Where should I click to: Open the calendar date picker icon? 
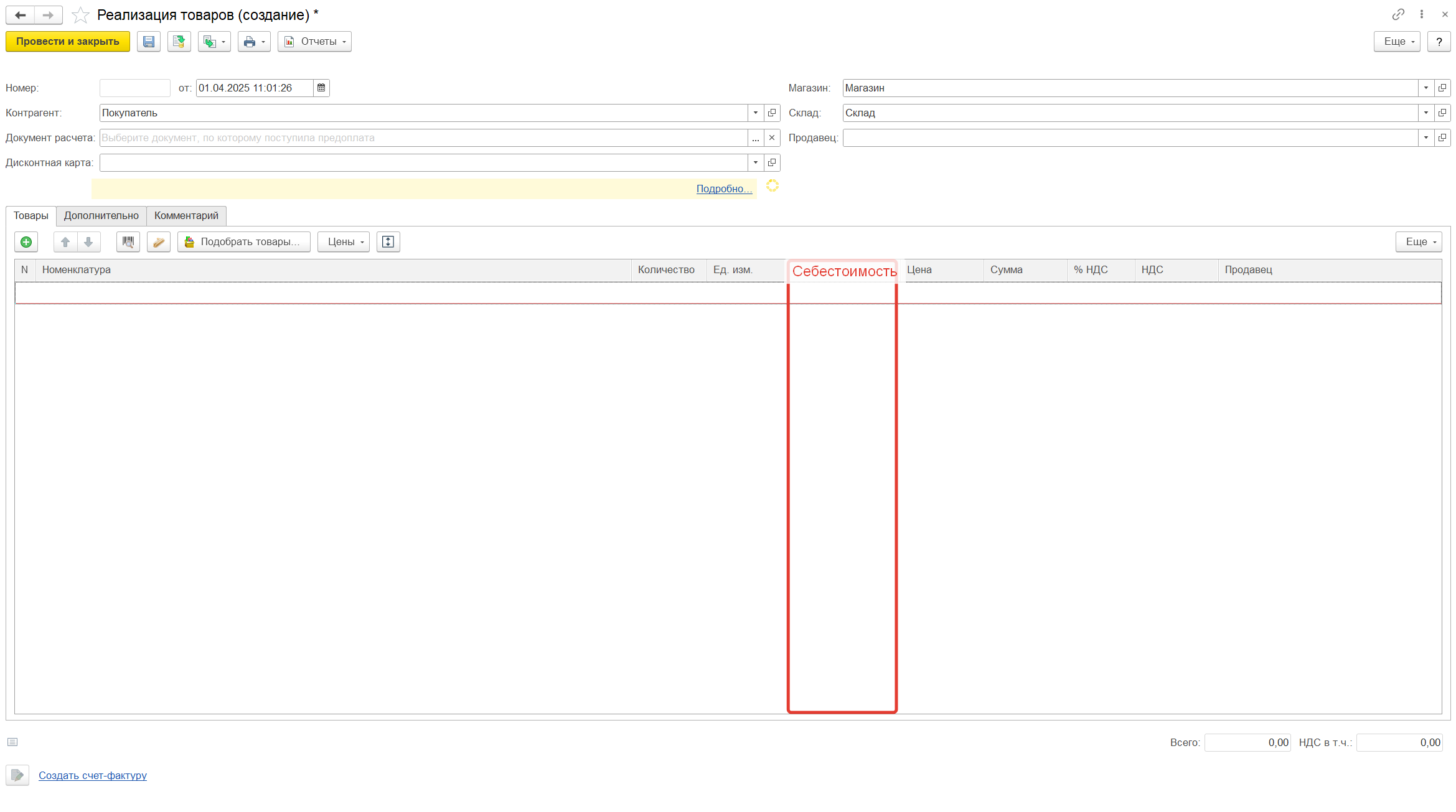pyautogui.click(x=321, y=88)
